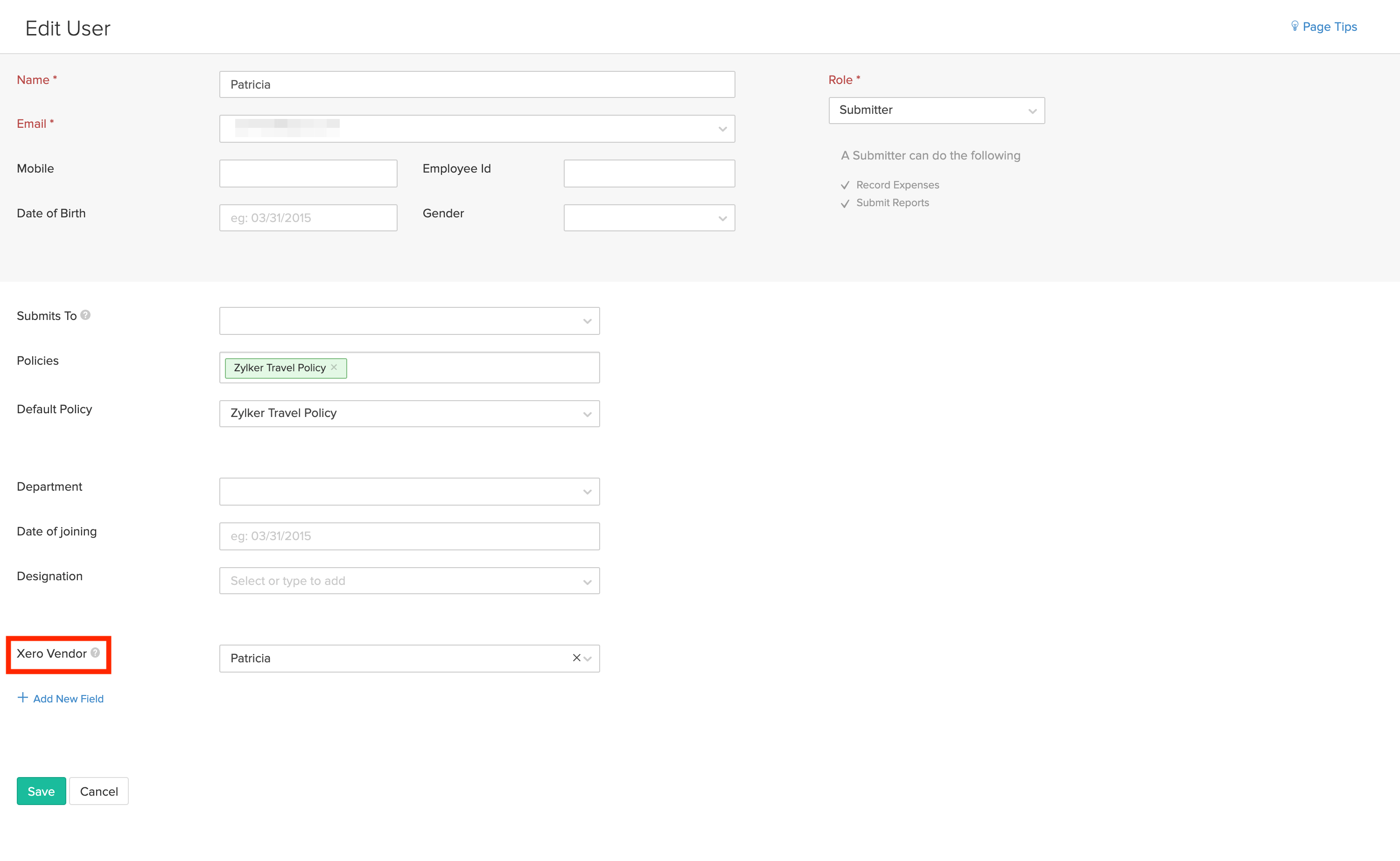1400x861 pixels.
Task: Click the Save button
Action: point(41,791)
